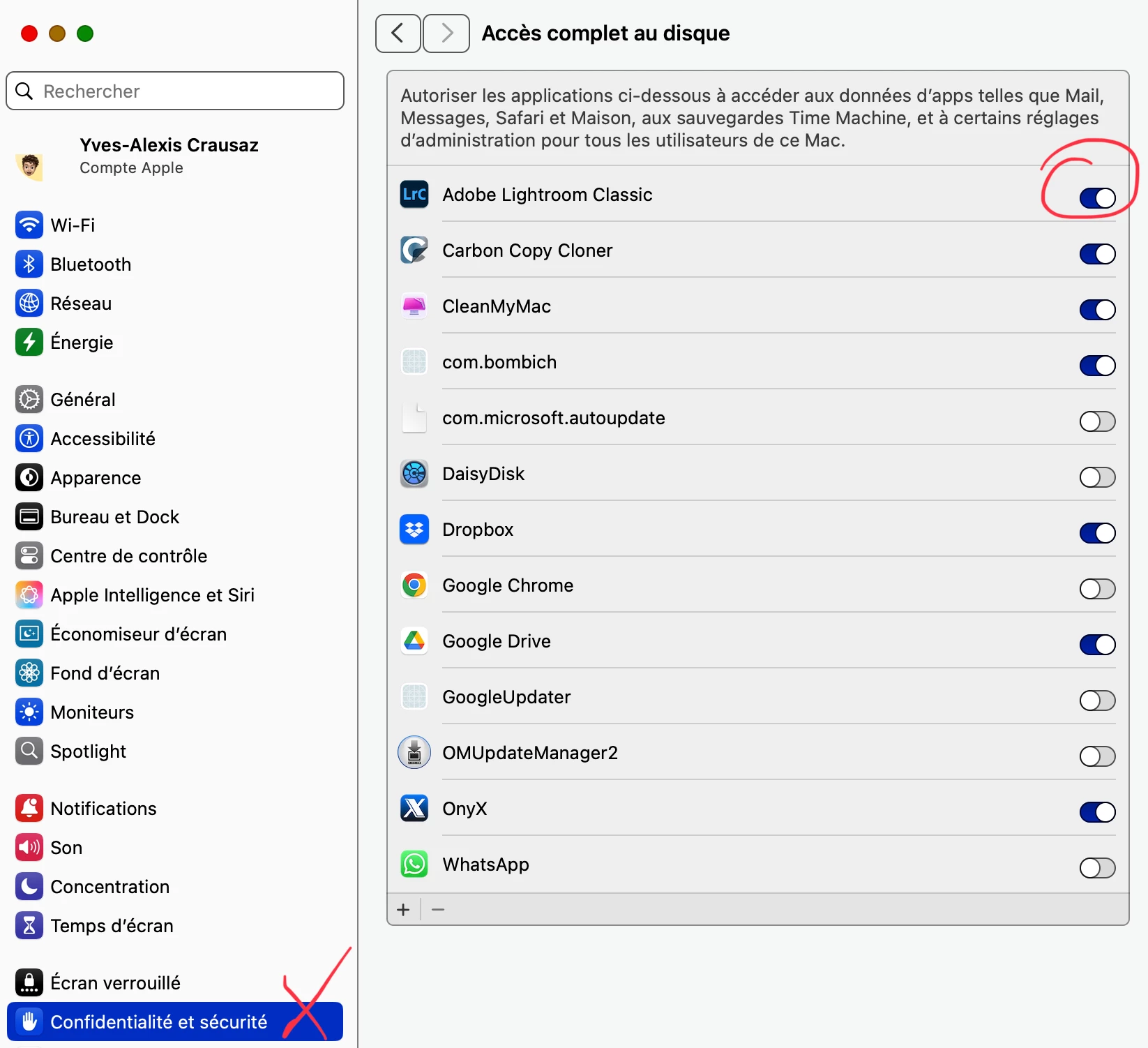Open the Fond d'écran flower icon
1148x1048 pixels.
click(29, 673)
